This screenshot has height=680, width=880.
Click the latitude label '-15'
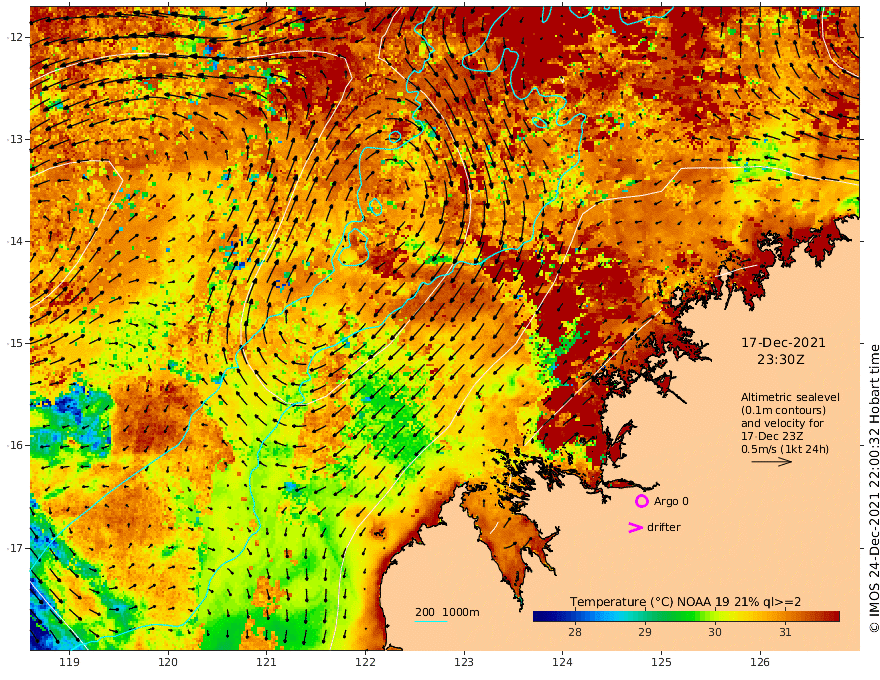click(15, 343)
